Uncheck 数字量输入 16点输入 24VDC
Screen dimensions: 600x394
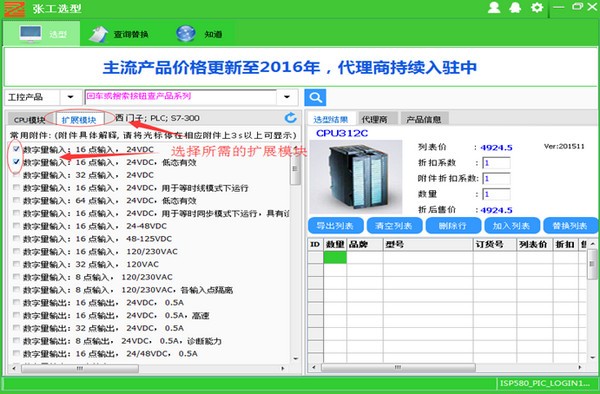tap(16, 149)
